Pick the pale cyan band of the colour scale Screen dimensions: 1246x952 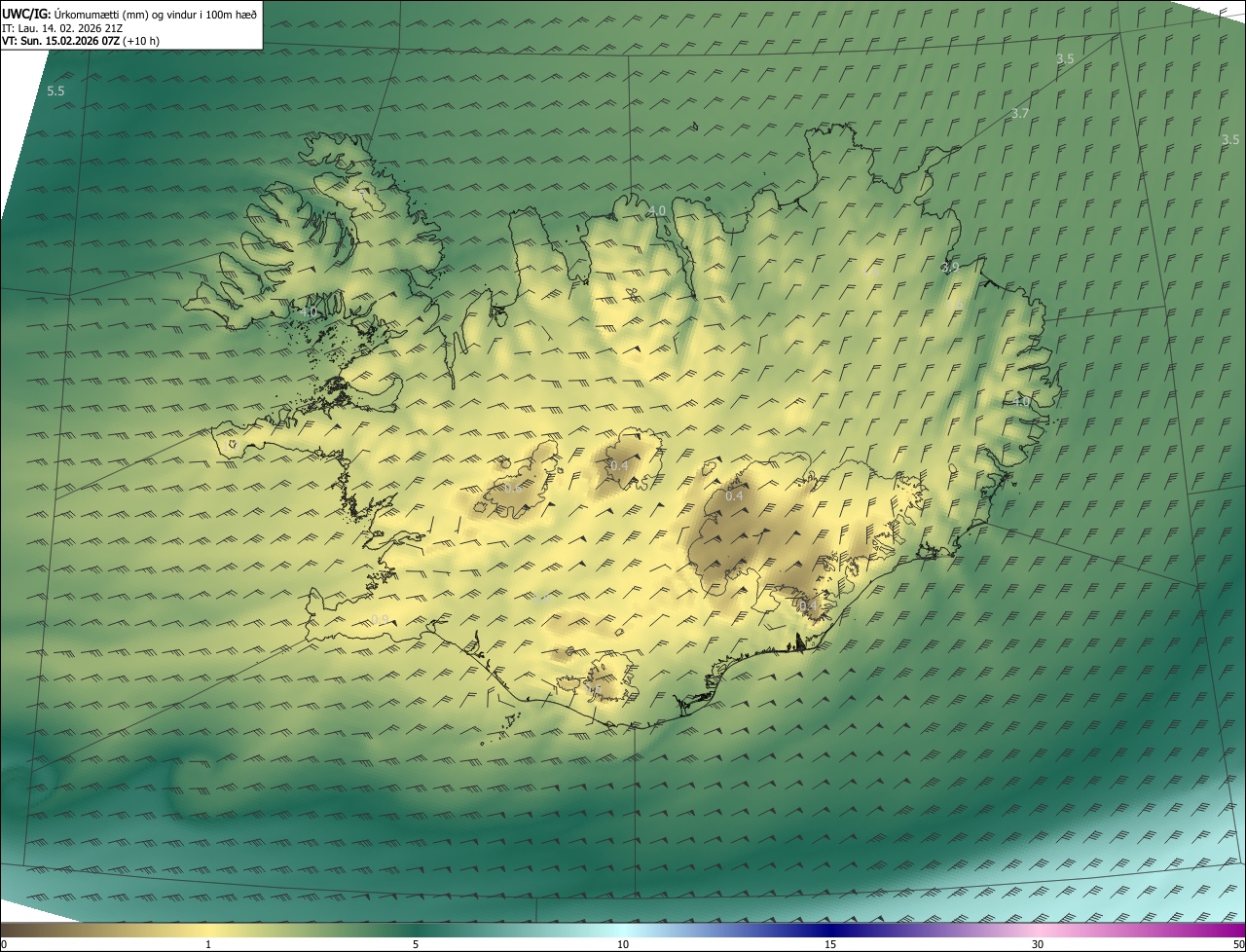(623, 930)
